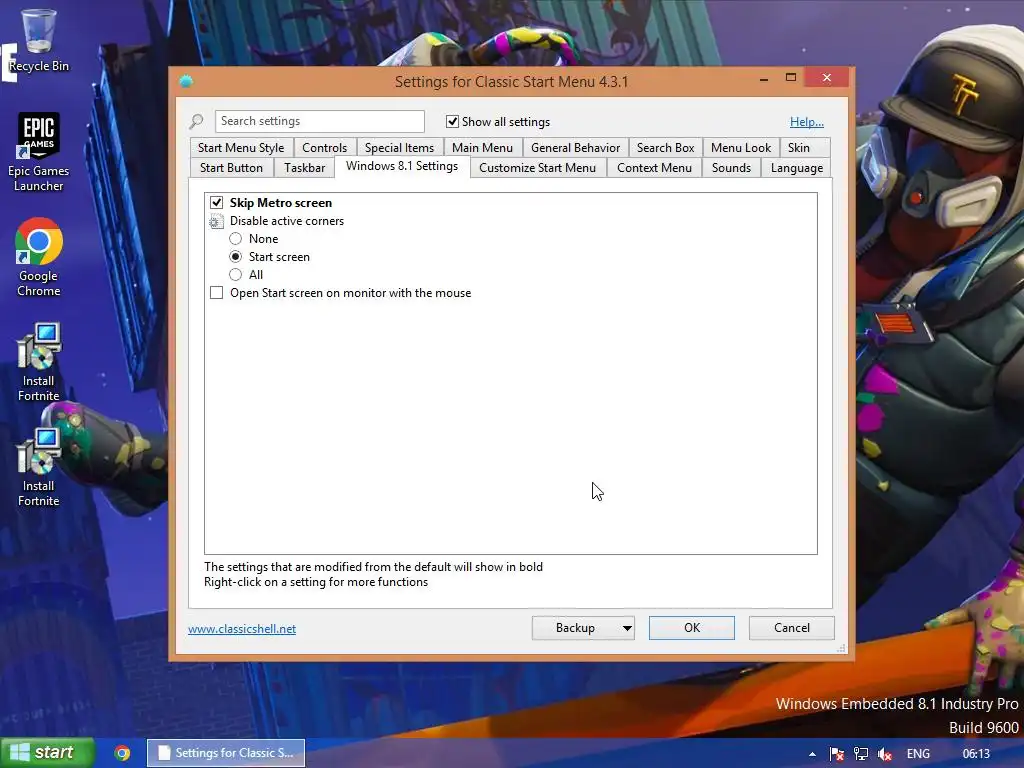
Task: Select the Start screen radio option
Action: tap(236, 257)
